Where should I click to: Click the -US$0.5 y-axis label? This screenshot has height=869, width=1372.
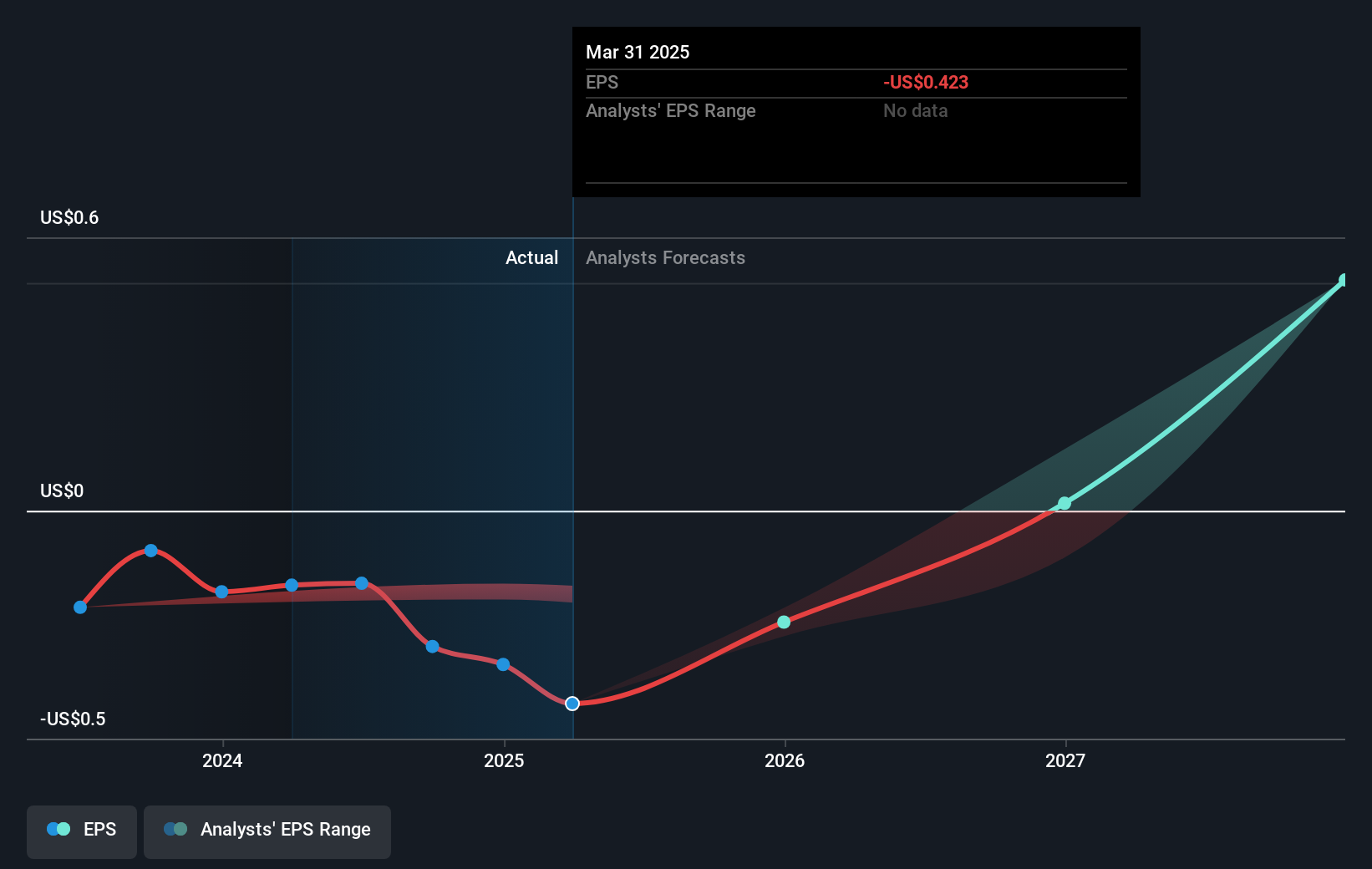[73, 719]
